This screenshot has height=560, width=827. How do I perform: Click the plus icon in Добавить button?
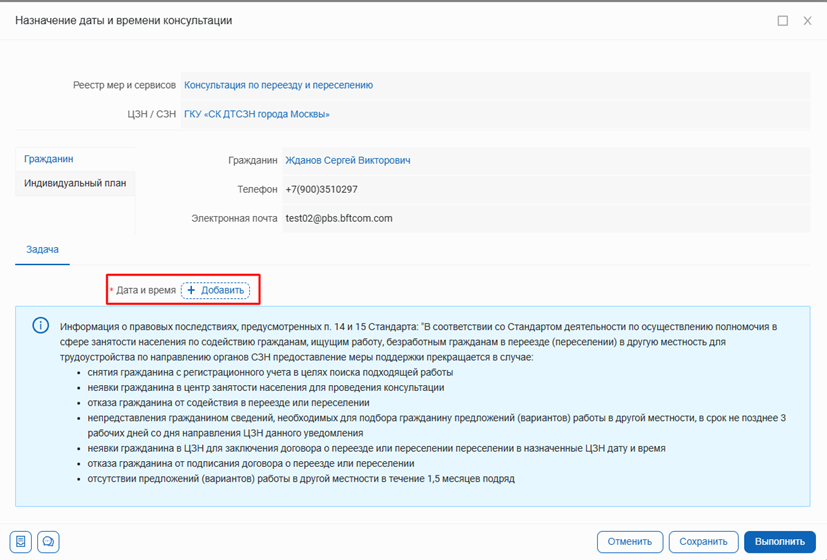coord(192,290)
